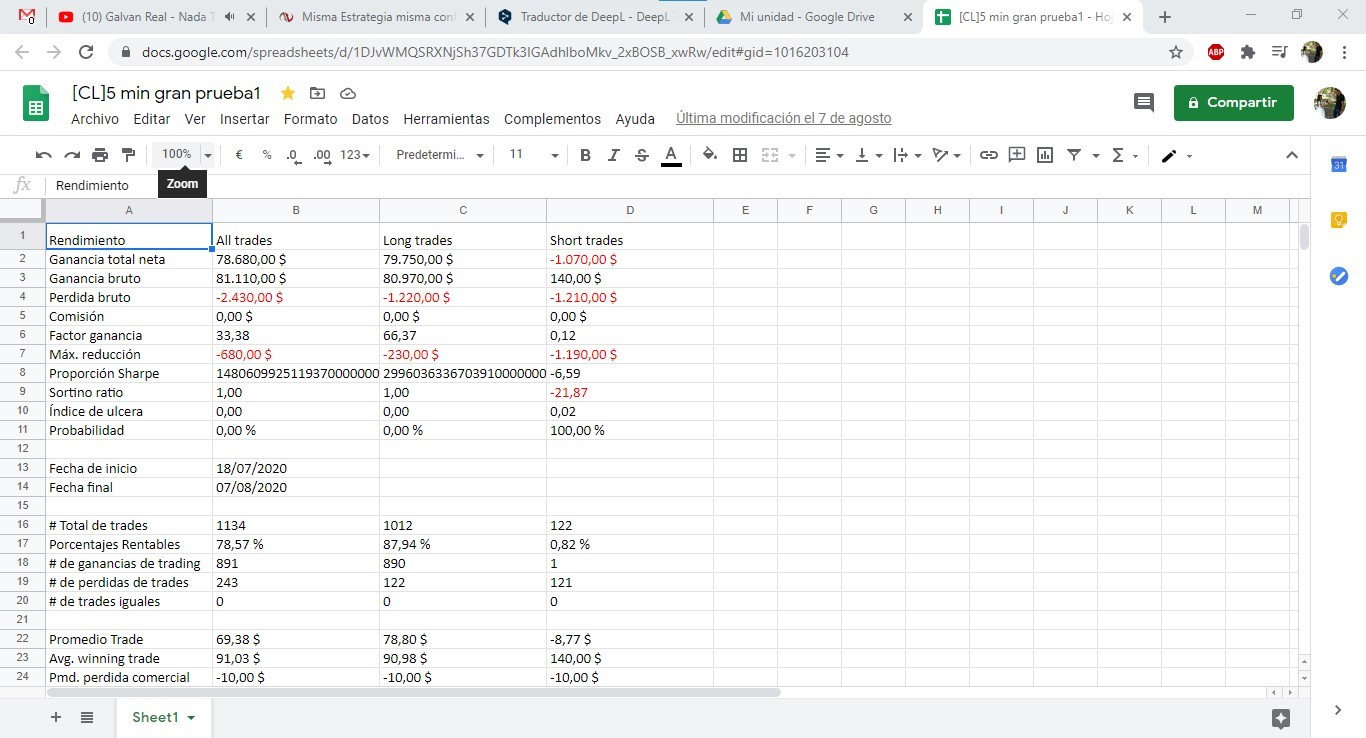Viewport: 1366px width, 738px height.
Task: Open the Complementos menu
Action: [x=553, y=119]
